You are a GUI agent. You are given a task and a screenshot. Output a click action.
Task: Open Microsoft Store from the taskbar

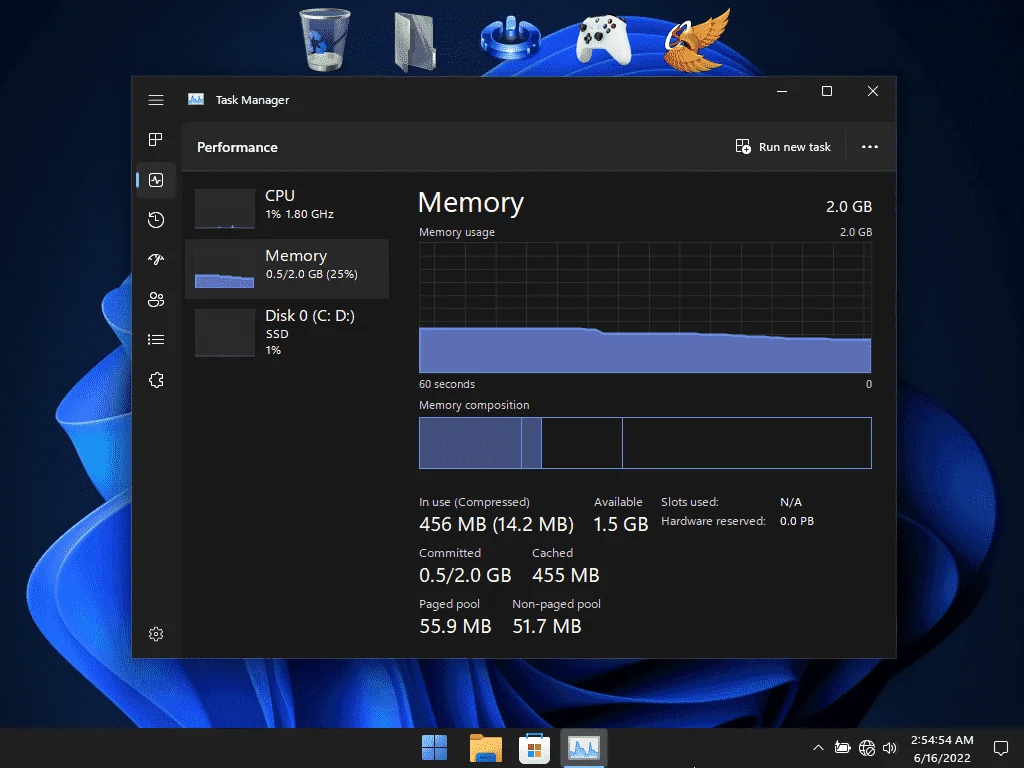click(x=534, y=748)
